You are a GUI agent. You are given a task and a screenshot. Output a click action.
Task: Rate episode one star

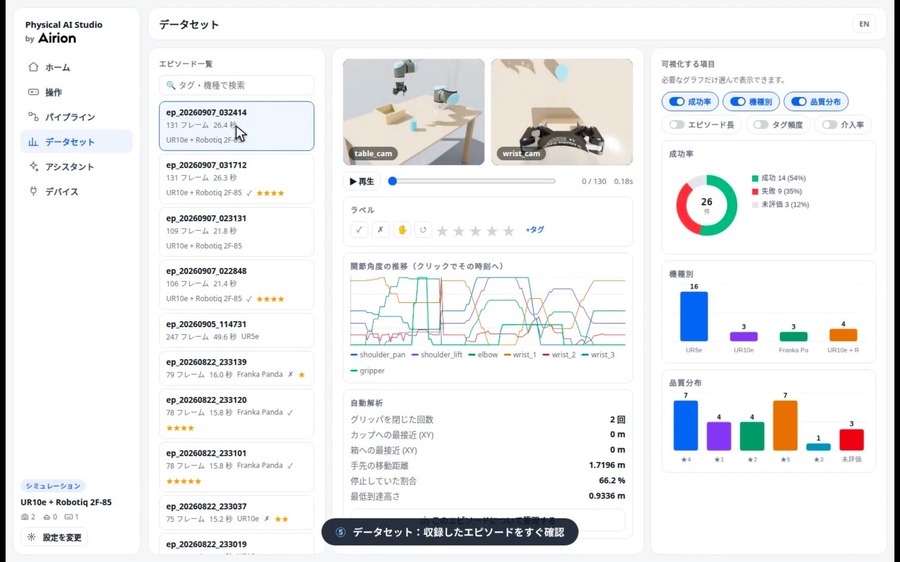pos(442,231)
